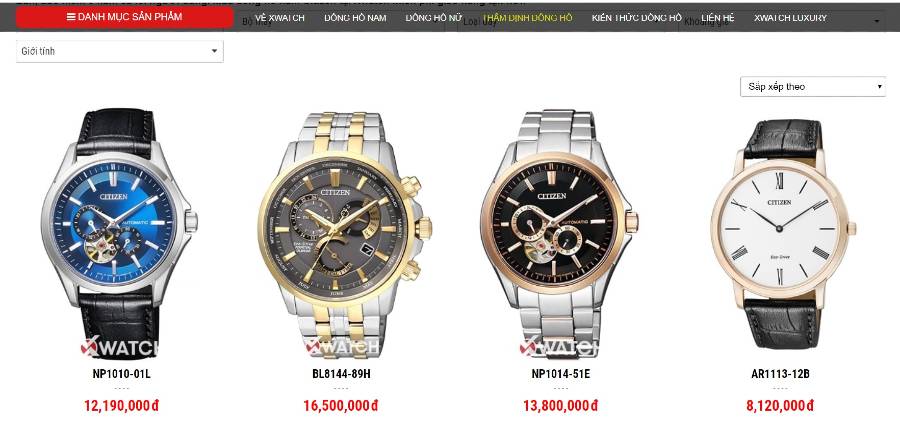Open the NP1010-01L product name link

click(x=122, y=374)
